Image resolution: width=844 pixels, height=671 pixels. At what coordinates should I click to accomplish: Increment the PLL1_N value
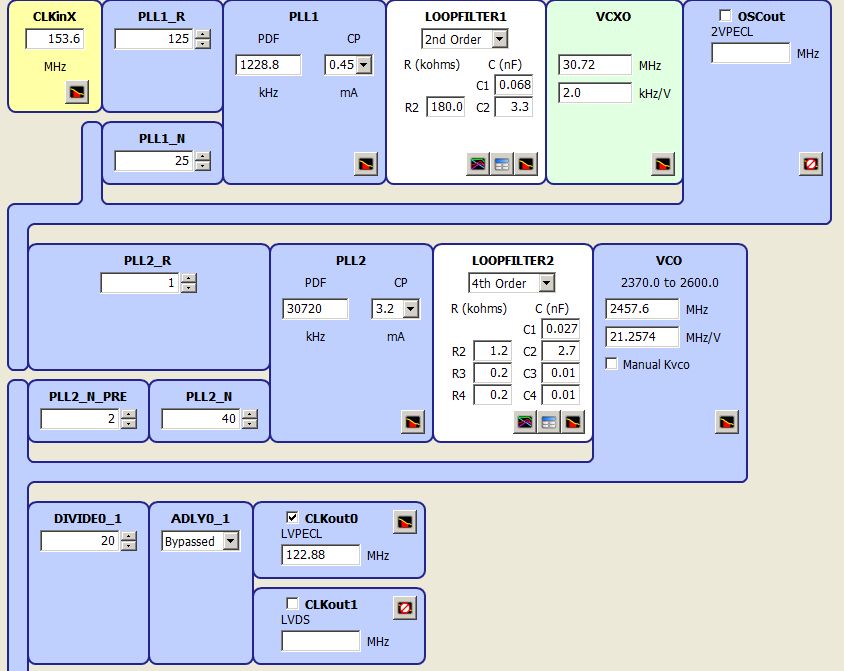tap(202, 156)
